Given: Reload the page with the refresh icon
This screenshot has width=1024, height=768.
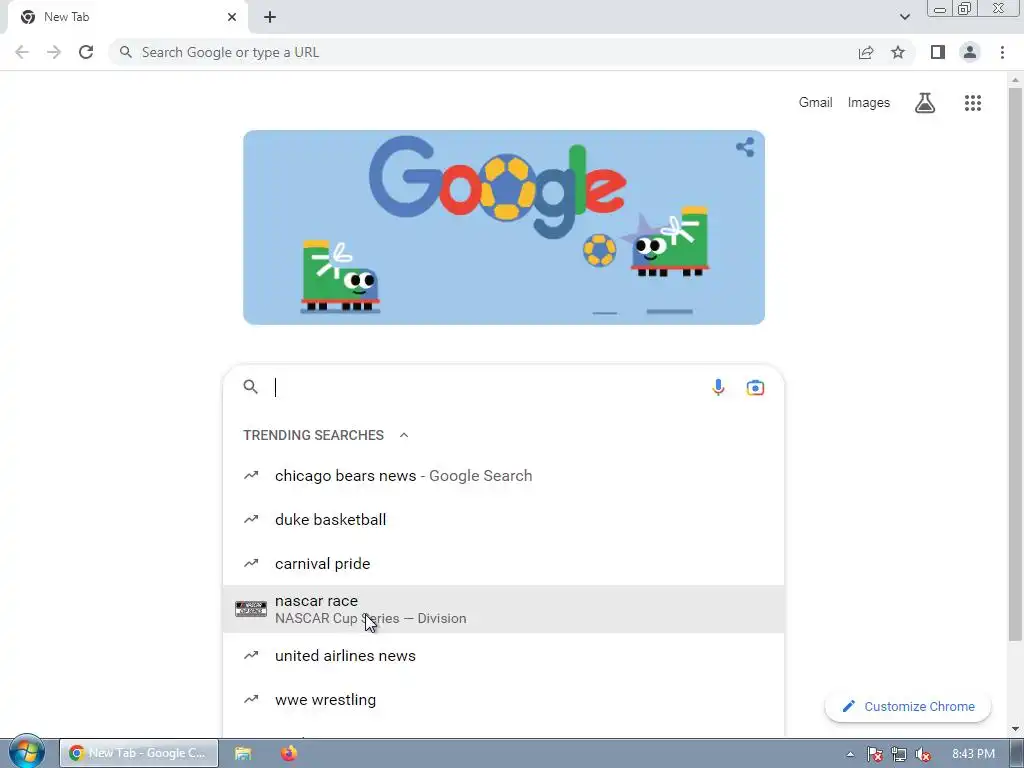Looking at the screenshot, I should point(86,52).
